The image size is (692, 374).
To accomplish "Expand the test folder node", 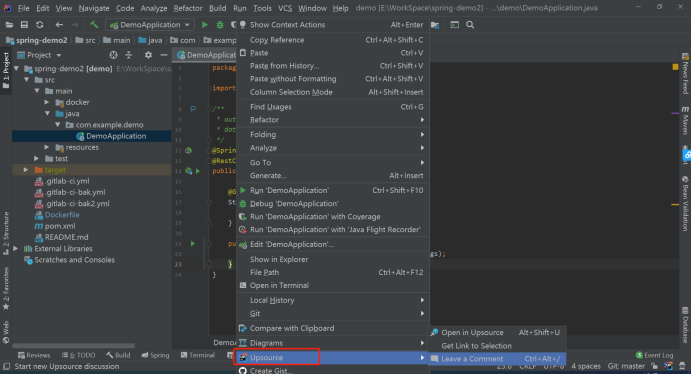I will click(36, 159).
